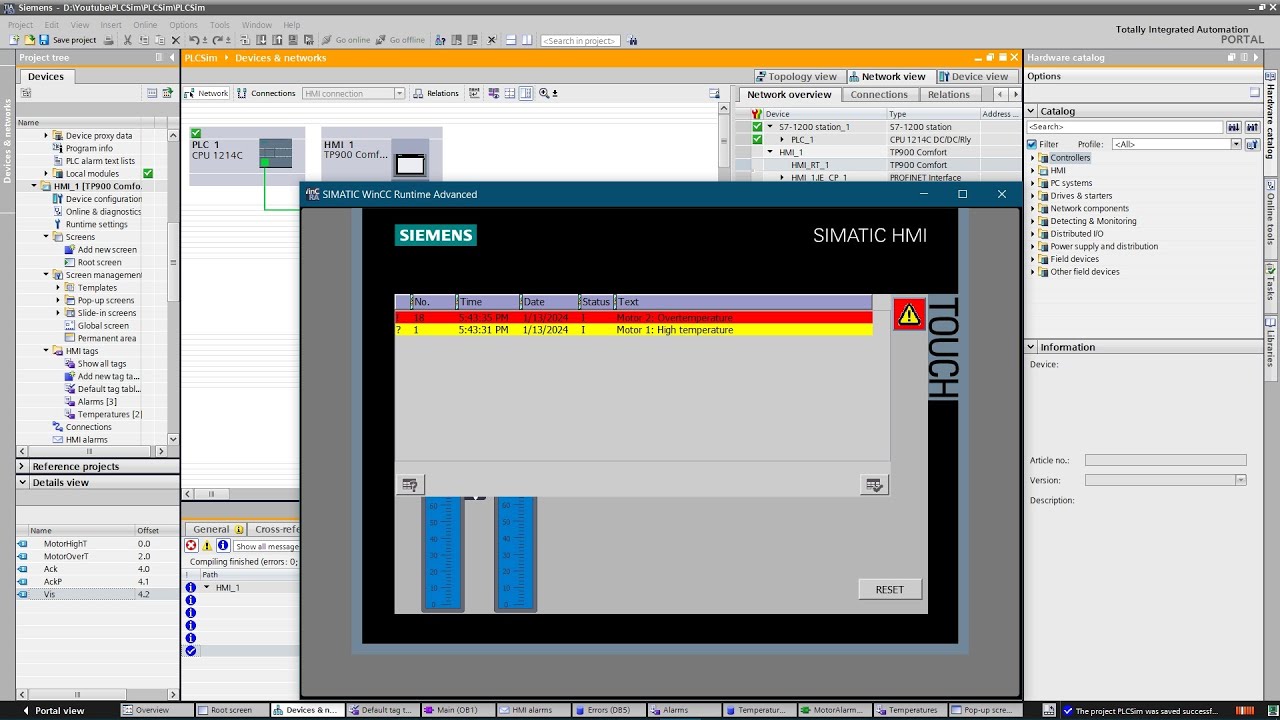Select the Connections mode button

click(266, 93)
